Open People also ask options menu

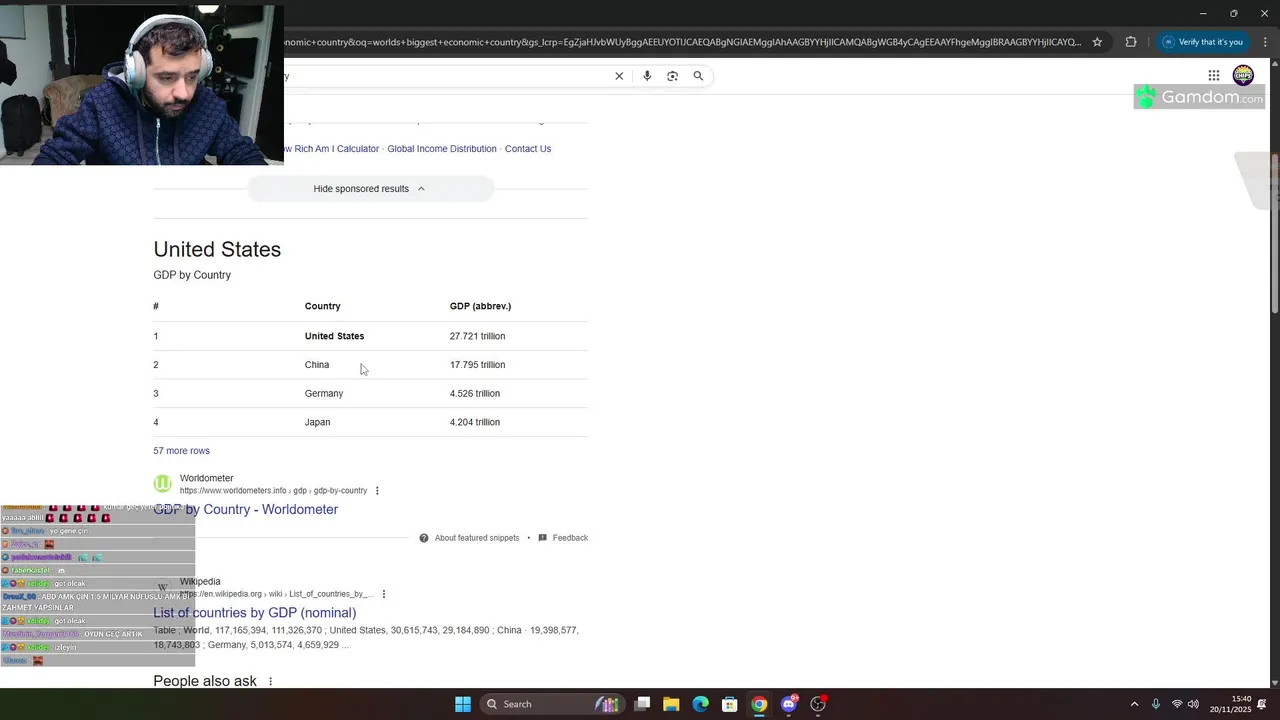270,681
